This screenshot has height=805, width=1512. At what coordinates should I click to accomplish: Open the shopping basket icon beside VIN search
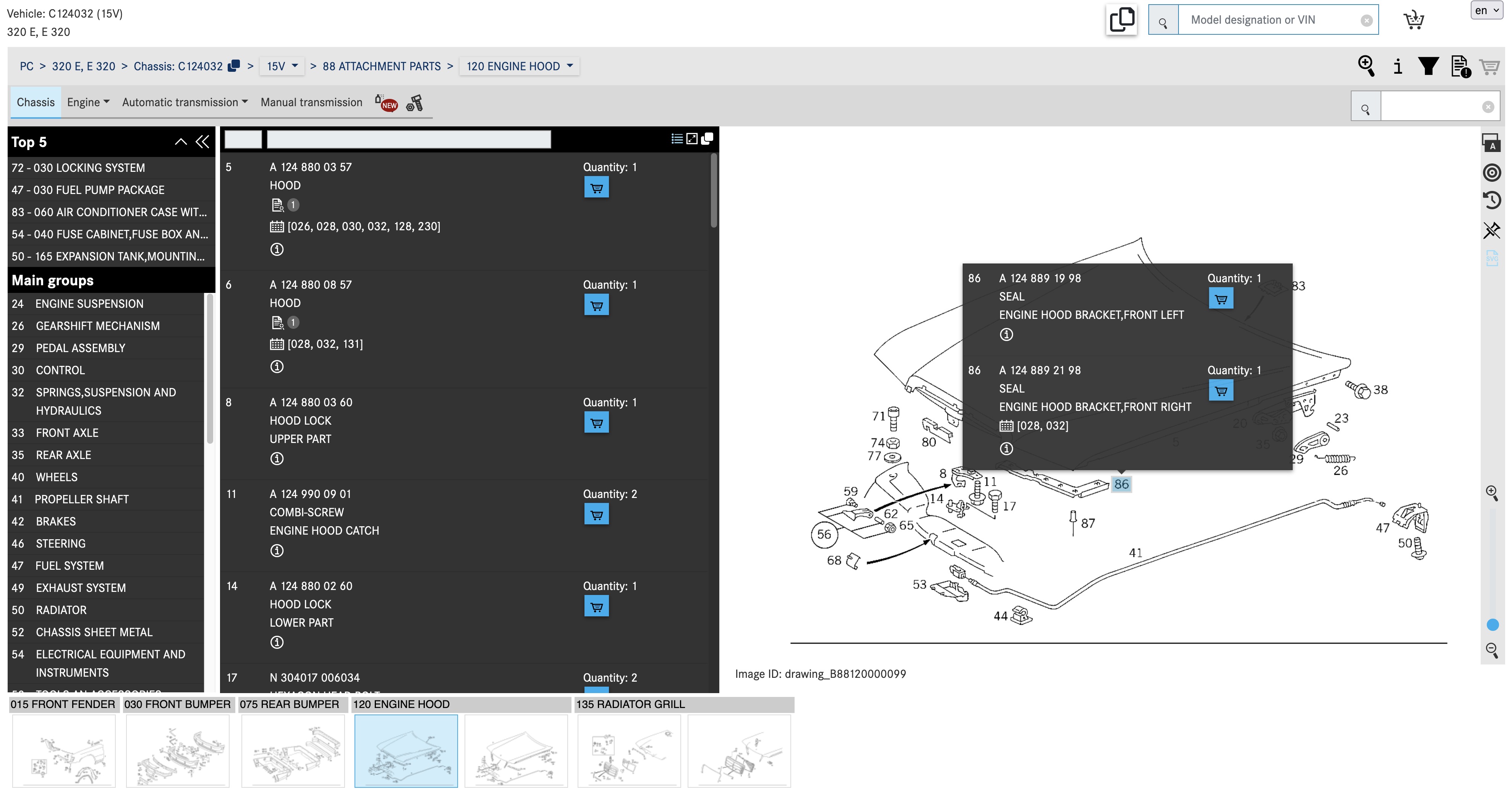tap(1413, 20)
